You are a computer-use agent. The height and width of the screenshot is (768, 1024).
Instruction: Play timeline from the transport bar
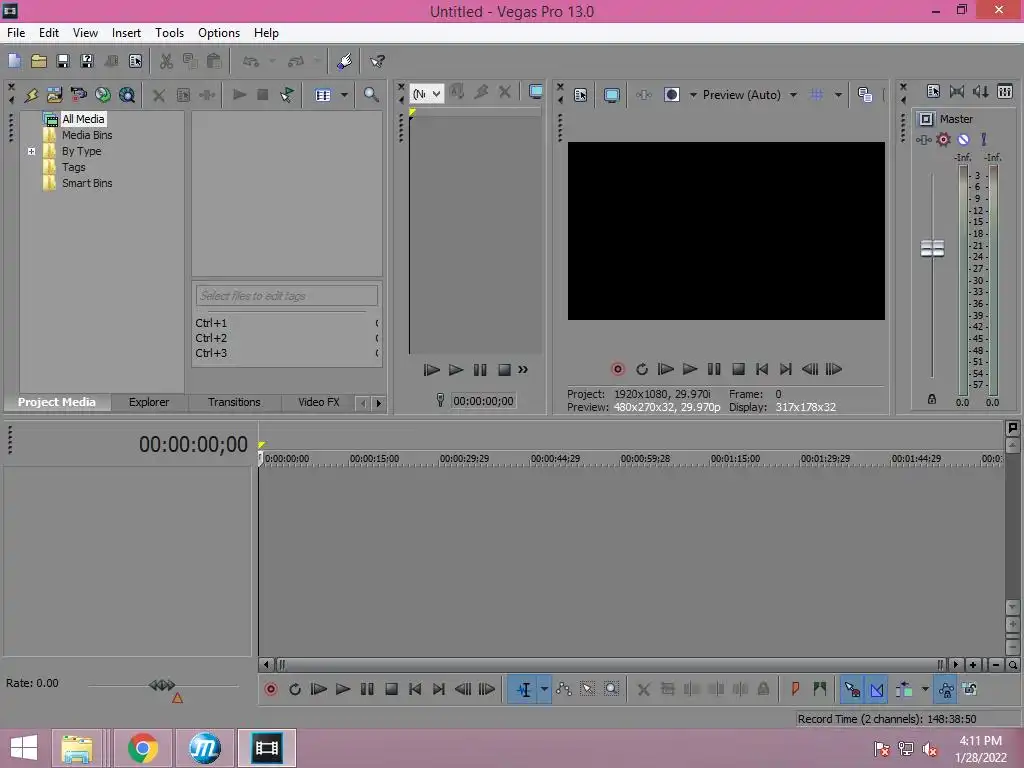point(343,689)
